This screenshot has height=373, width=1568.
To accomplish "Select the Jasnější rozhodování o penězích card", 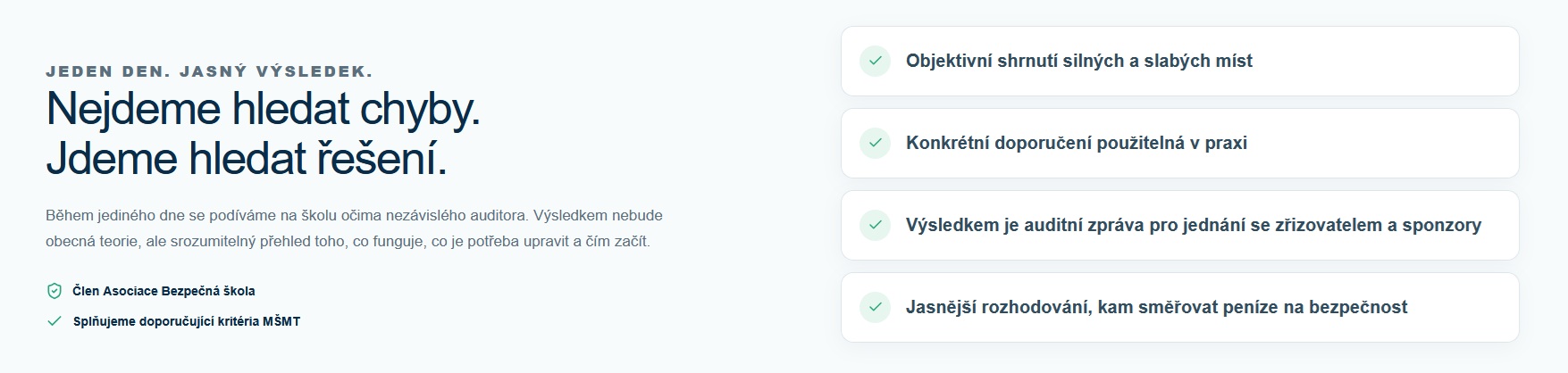I will pos(1179,307).
